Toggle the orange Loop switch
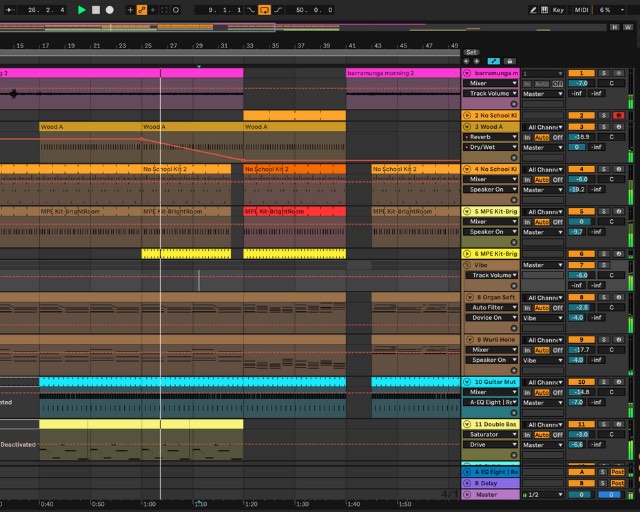This screenshot has height=512, width=640. click(x=264, y=9)
